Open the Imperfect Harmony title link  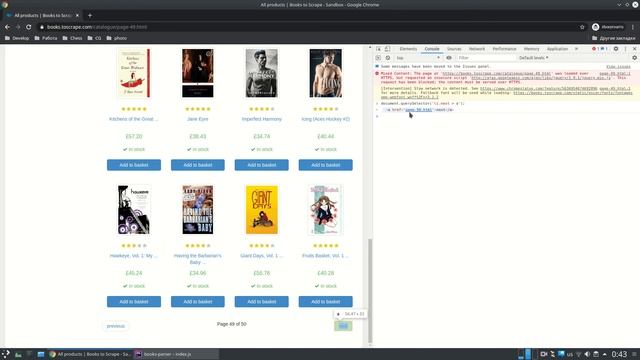pos(262,119)
